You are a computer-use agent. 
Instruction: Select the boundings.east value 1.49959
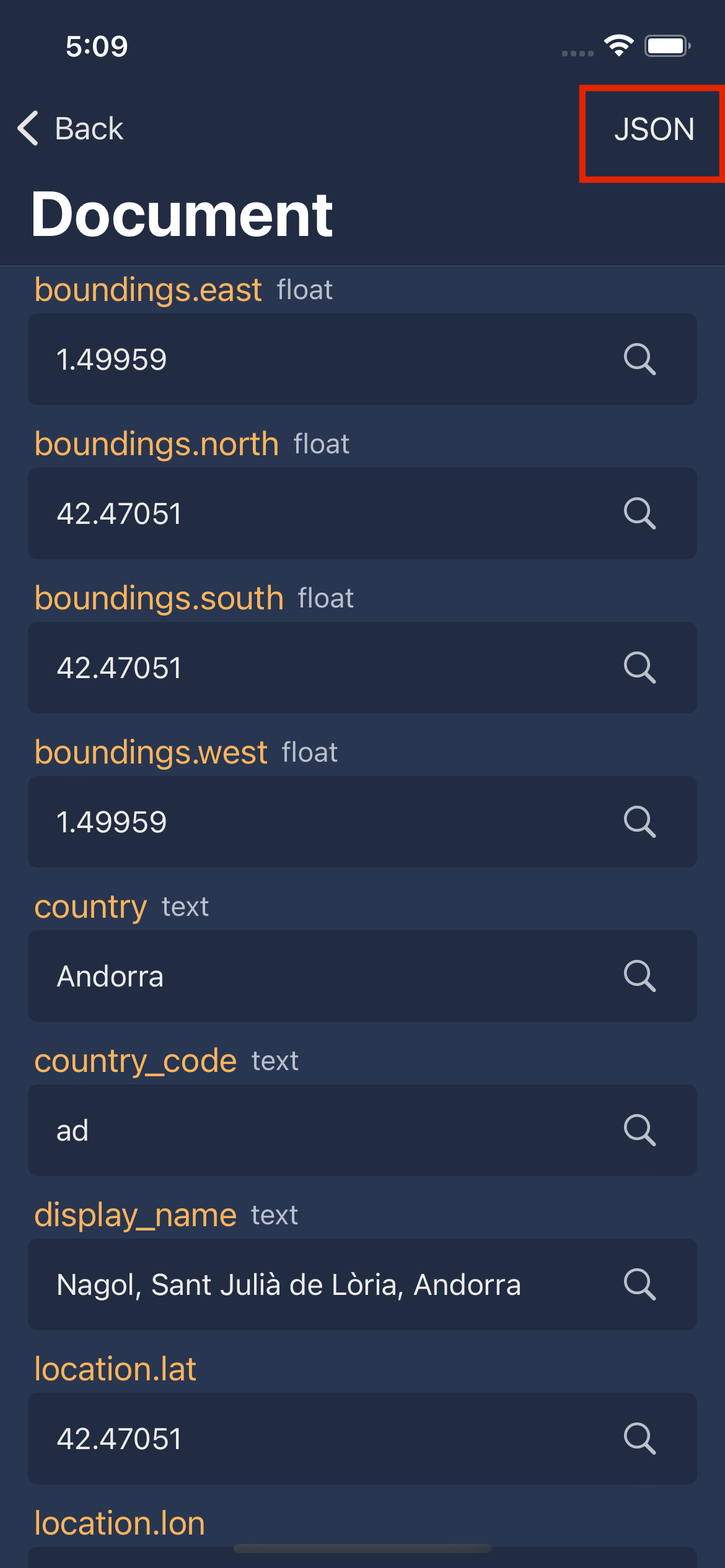click(x=112, y=360)
